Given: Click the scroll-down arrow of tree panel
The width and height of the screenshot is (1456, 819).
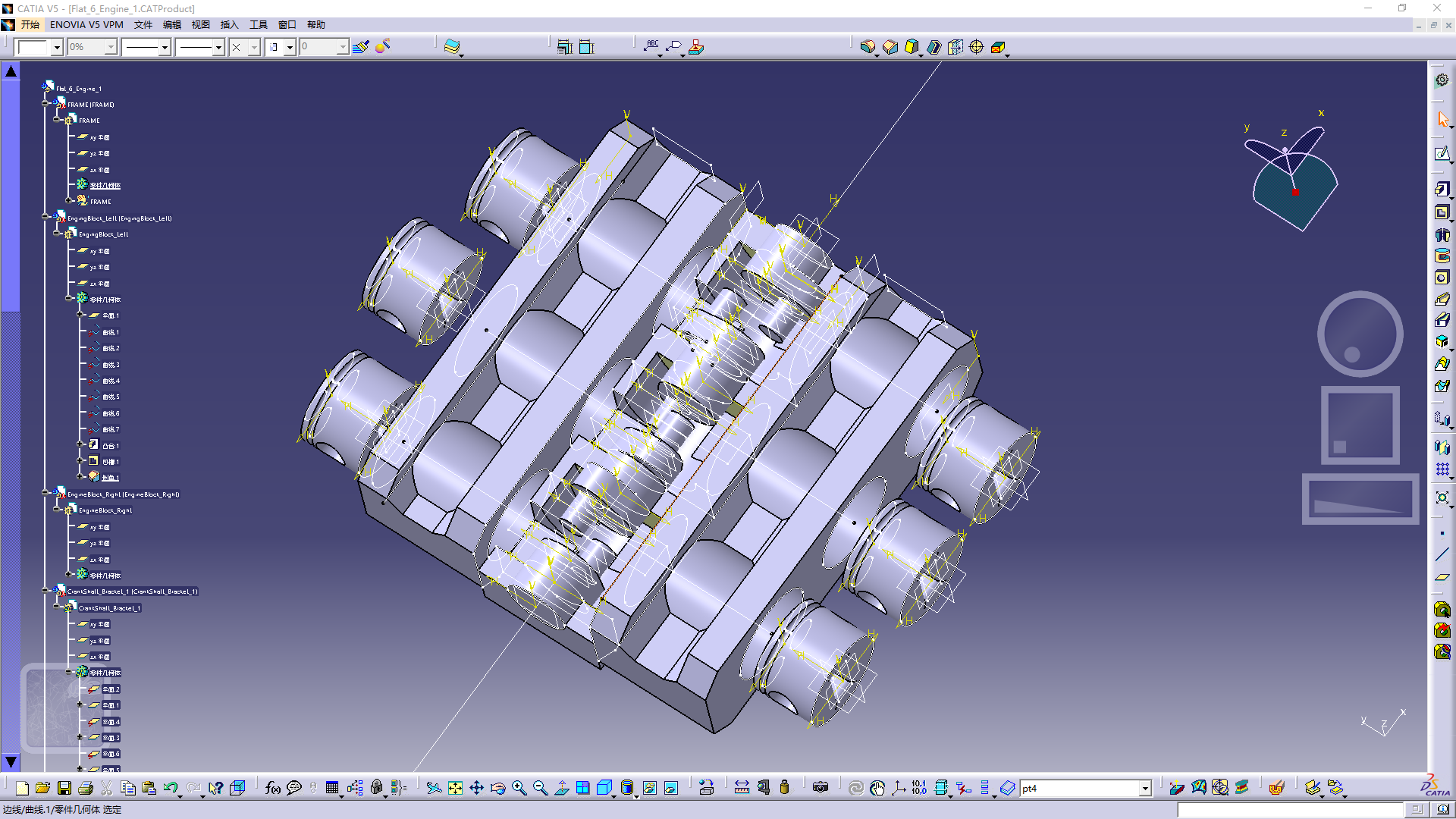Looking at the screenshot, I should tap(11, 762).
